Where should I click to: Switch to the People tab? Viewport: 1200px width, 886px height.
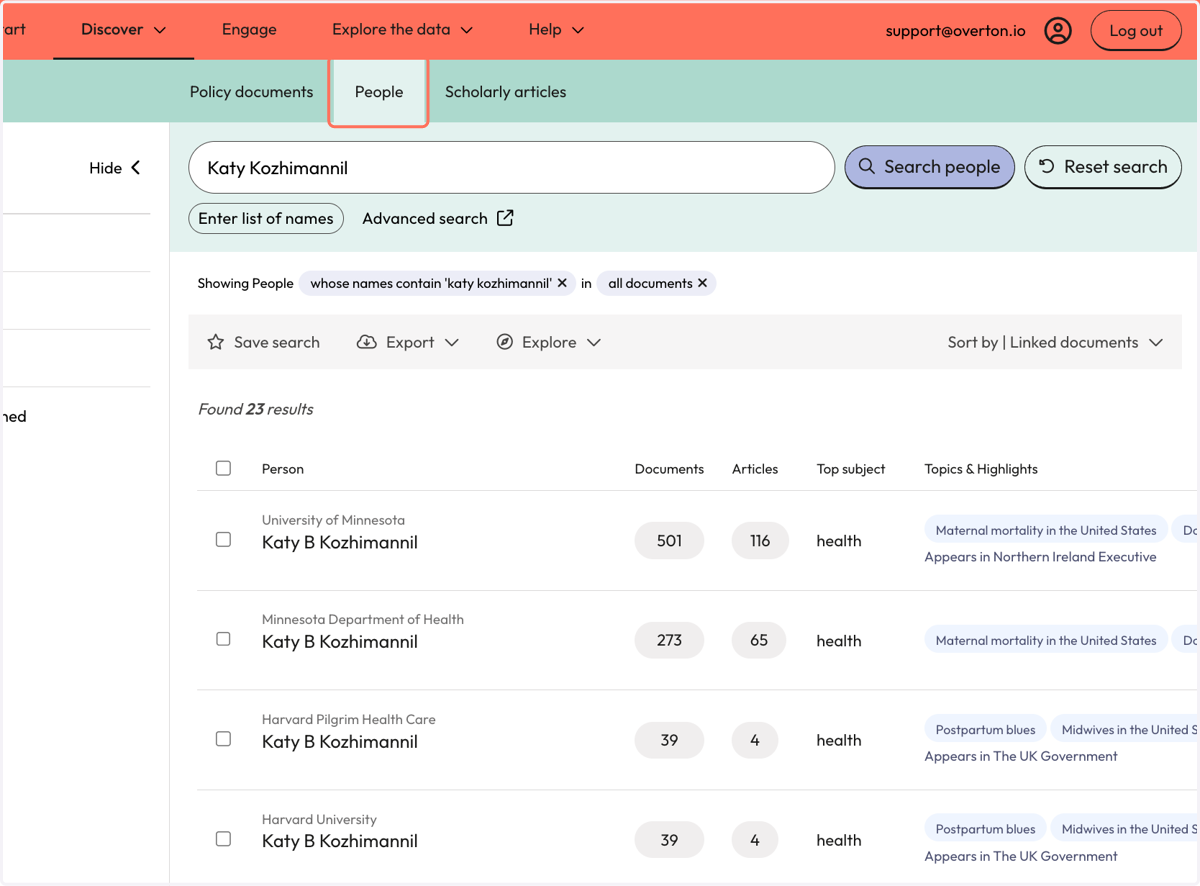(x=379, y=92)
